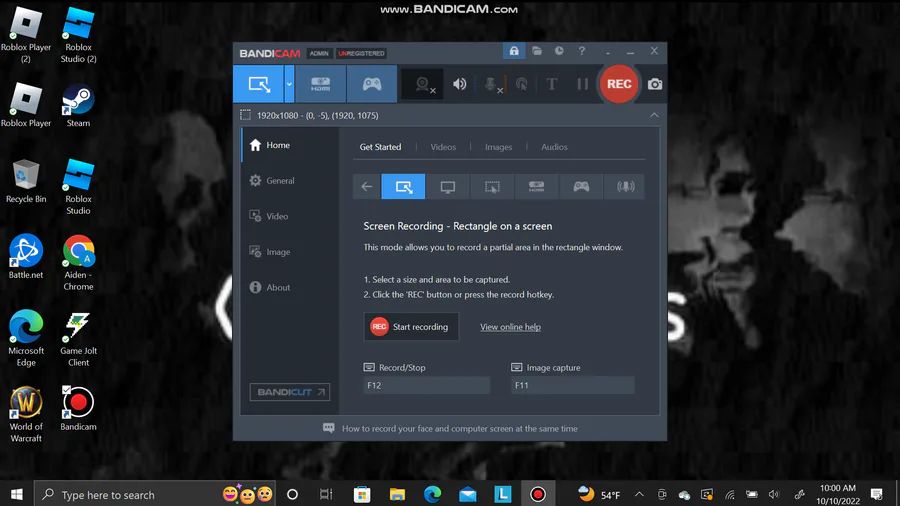The height and width of the screenshot is (506, 900).
Task: Click the pause recording icon
Action: [x=583, y=84]
